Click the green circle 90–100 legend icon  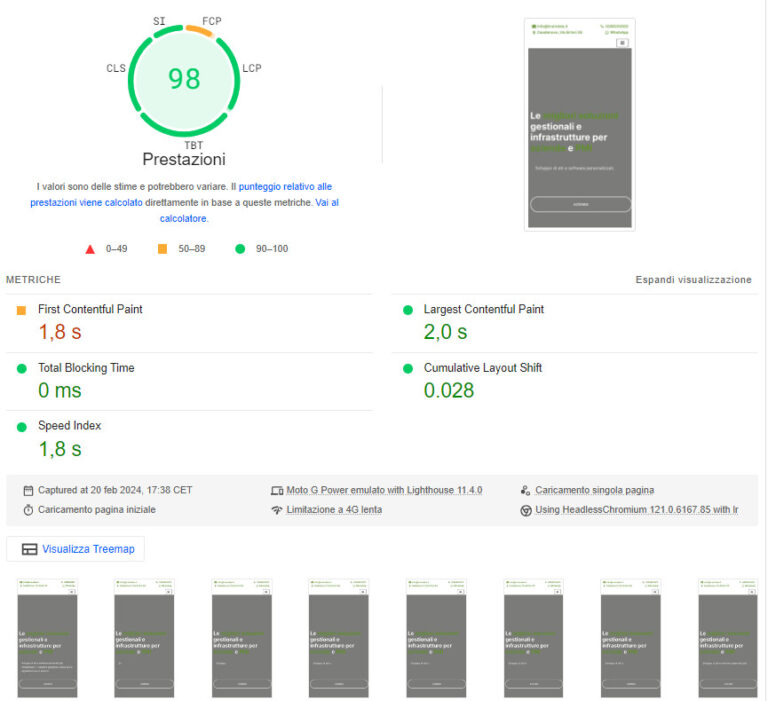pos(240,249)
